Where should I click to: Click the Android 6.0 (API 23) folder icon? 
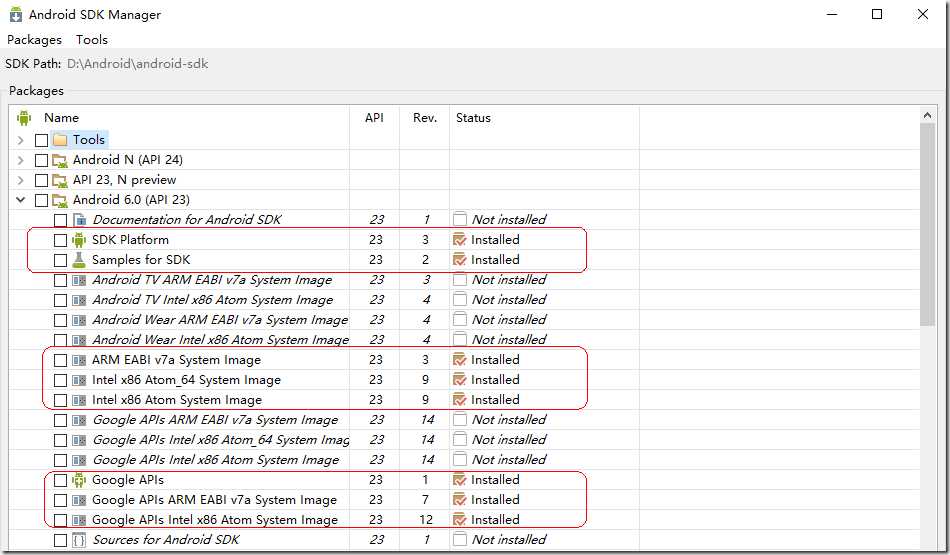tap(59, 201)
